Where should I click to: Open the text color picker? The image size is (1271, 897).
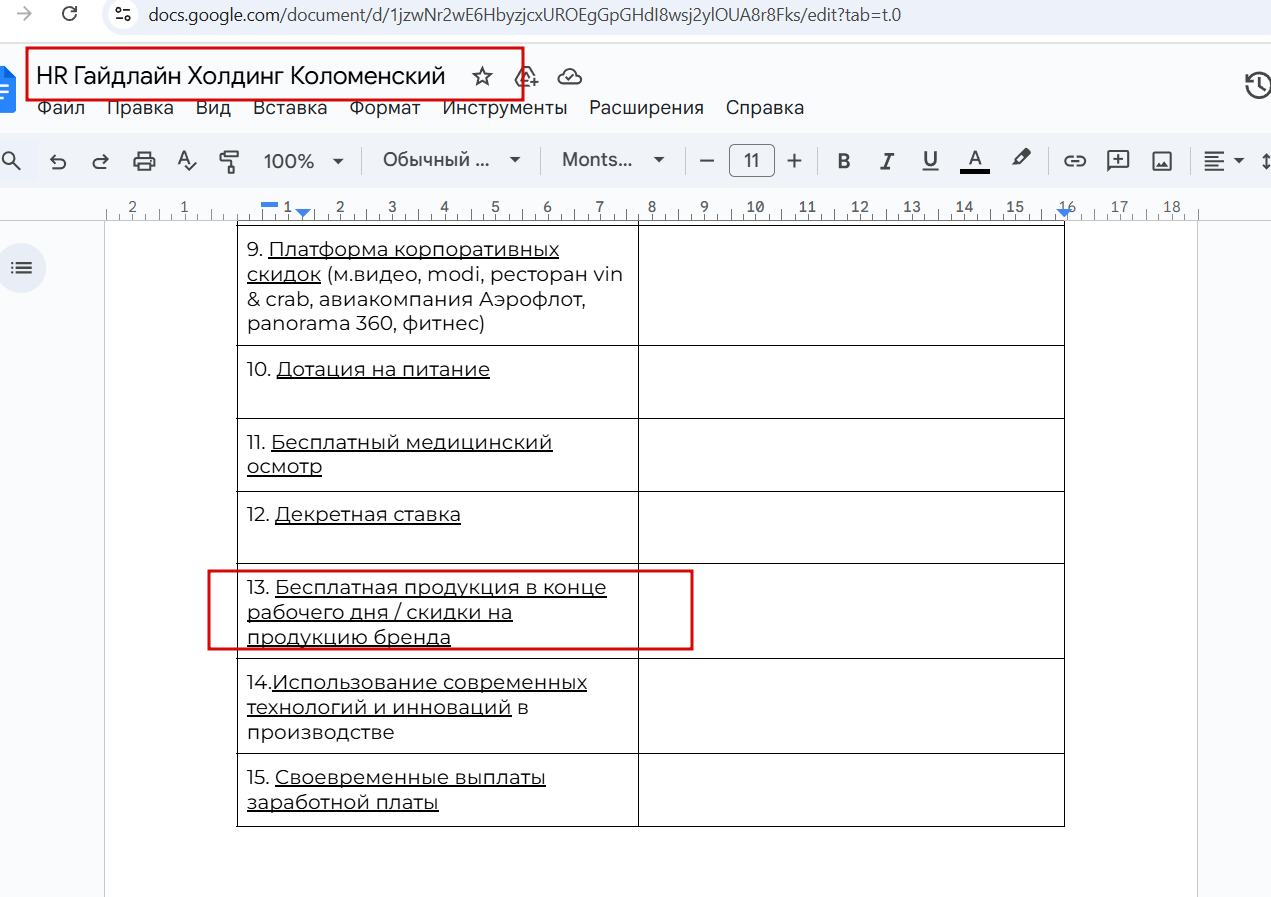click(975, 161)
